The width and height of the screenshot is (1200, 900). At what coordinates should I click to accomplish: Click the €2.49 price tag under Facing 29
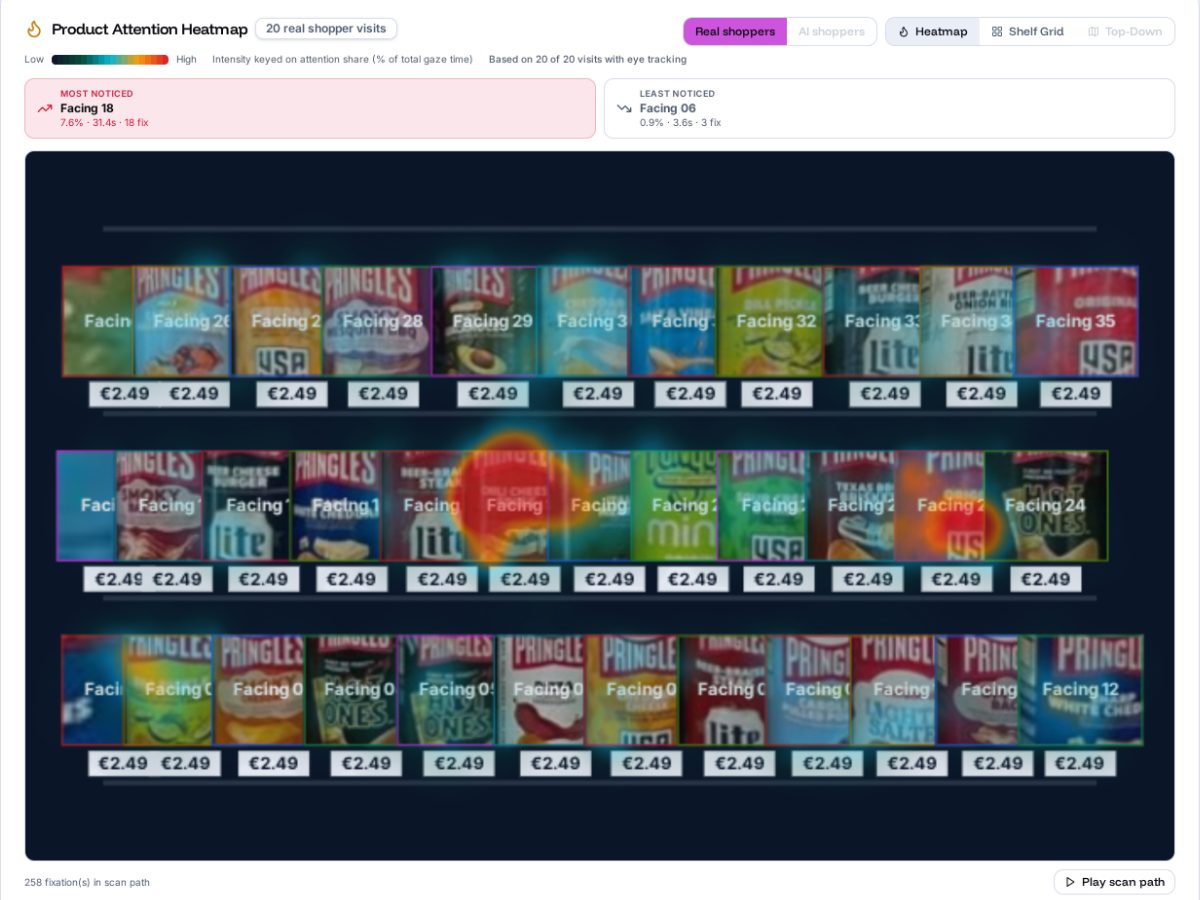[x=493, y=394]
